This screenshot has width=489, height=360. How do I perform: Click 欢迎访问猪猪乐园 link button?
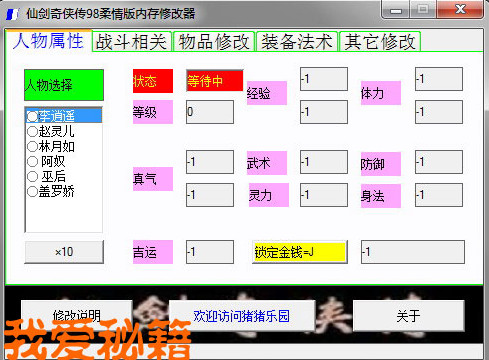tap(242, 315)
